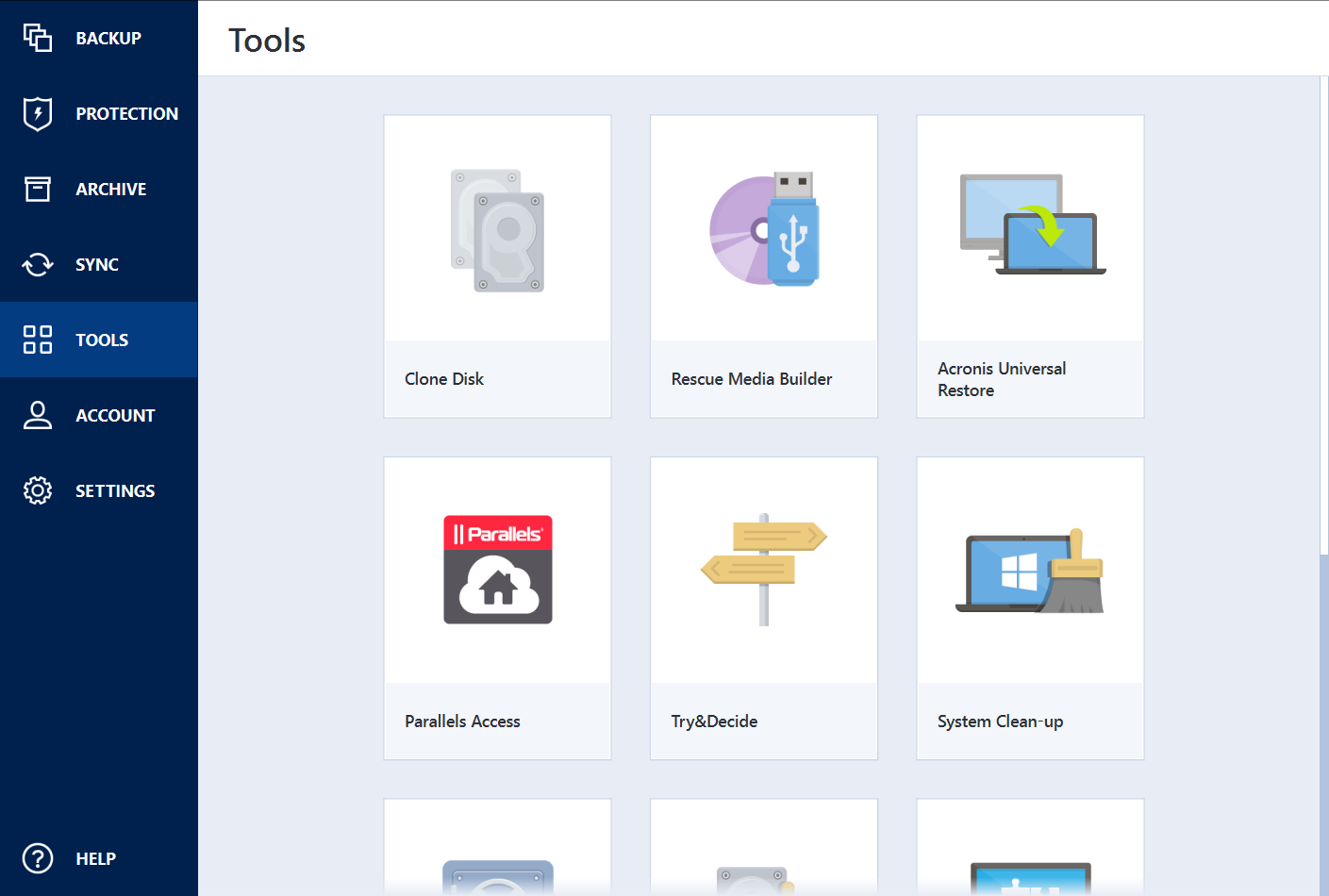Screen dimensions: 1329x896
Task: Select the Tools section label
Action: (x=102, y=340)
